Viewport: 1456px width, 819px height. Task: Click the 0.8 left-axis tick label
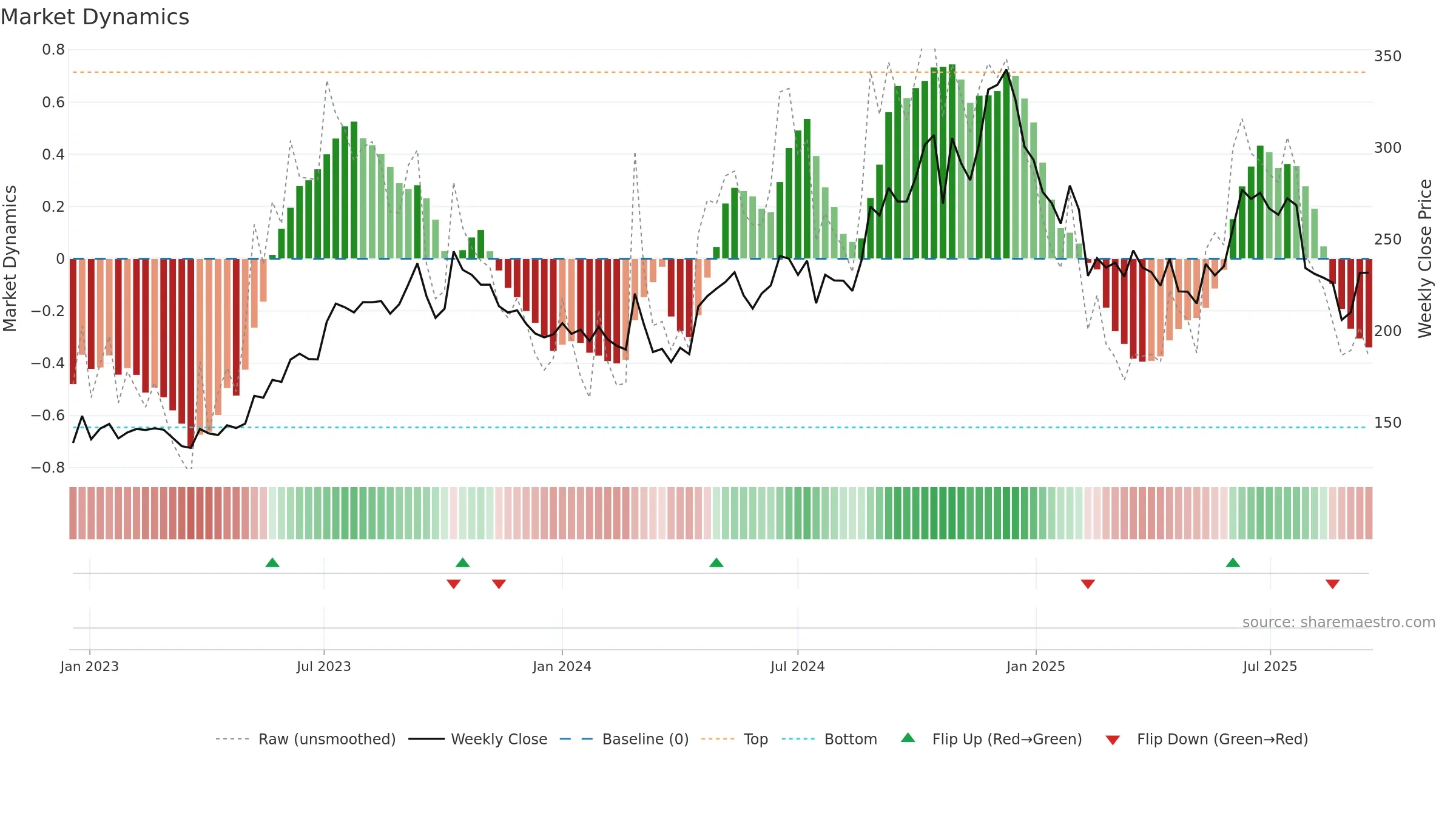point(53,50)
